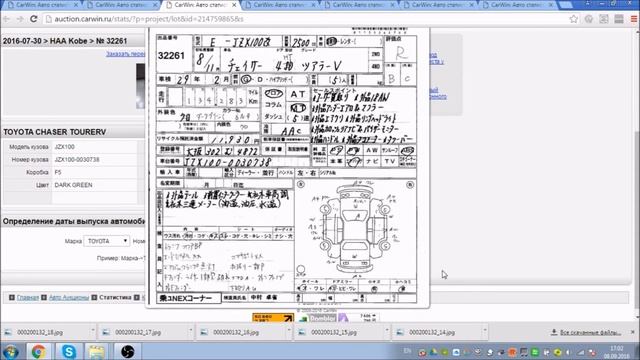Click the browser forward arrow
Image resolution: width=640 pixels, height=360 pixels.
20,19
